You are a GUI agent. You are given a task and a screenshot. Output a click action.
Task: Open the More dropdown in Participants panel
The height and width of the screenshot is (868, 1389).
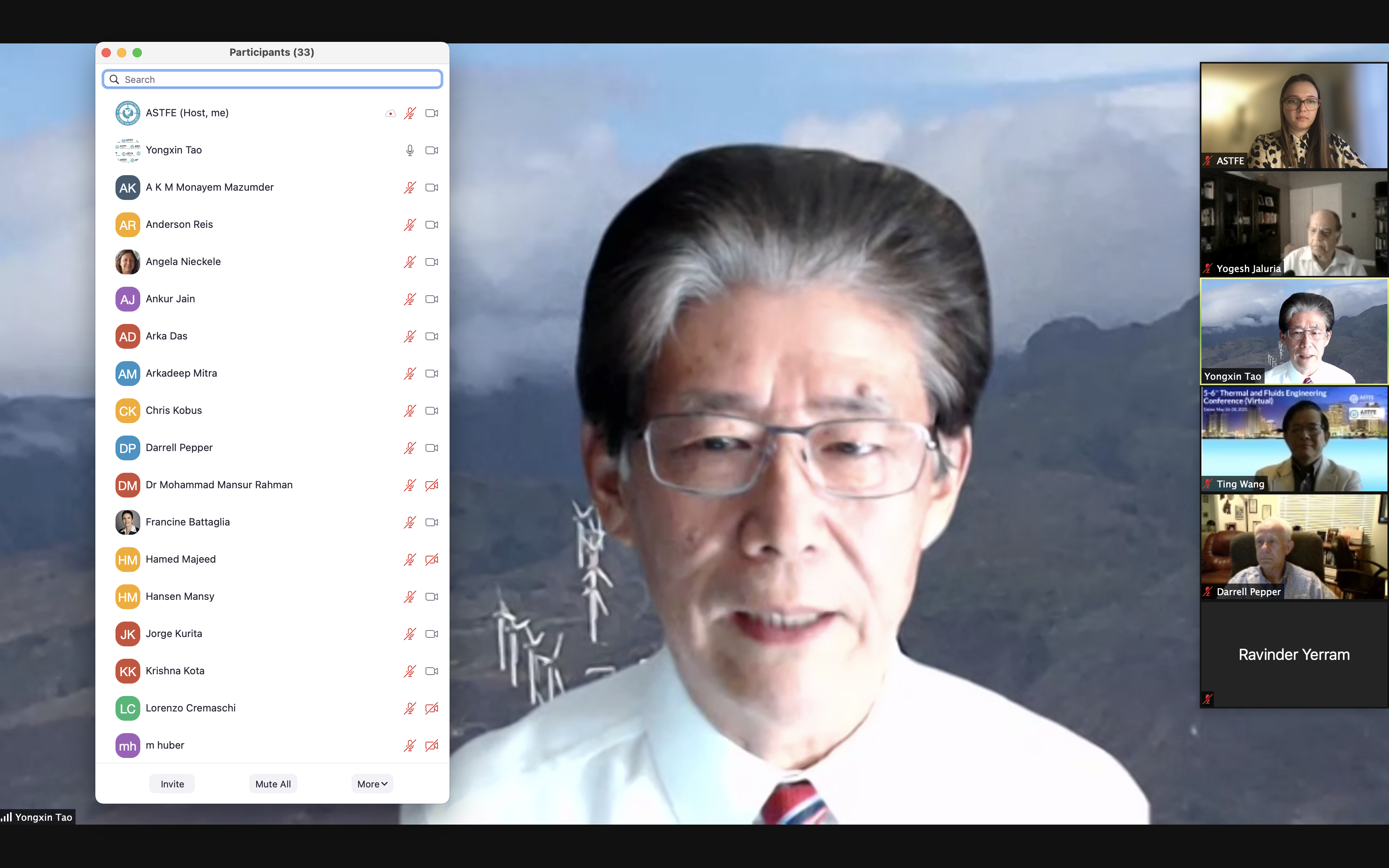(372, 784)
